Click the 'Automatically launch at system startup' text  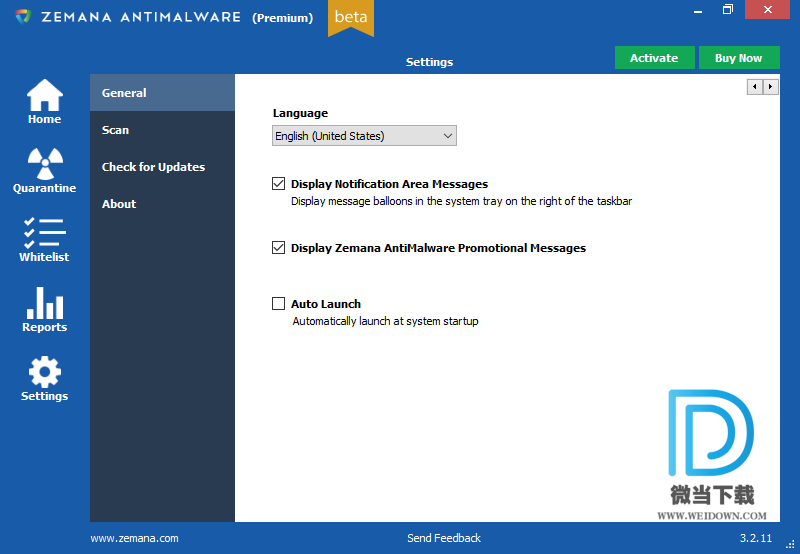point(385,321)
